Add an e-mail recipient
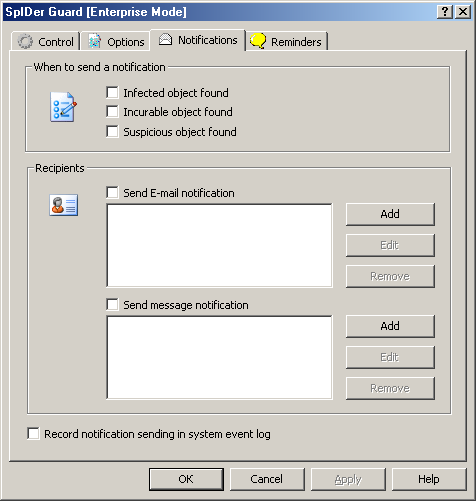This screenshot has height=501, width=476. pyautogui.click(x=390, y=214)
